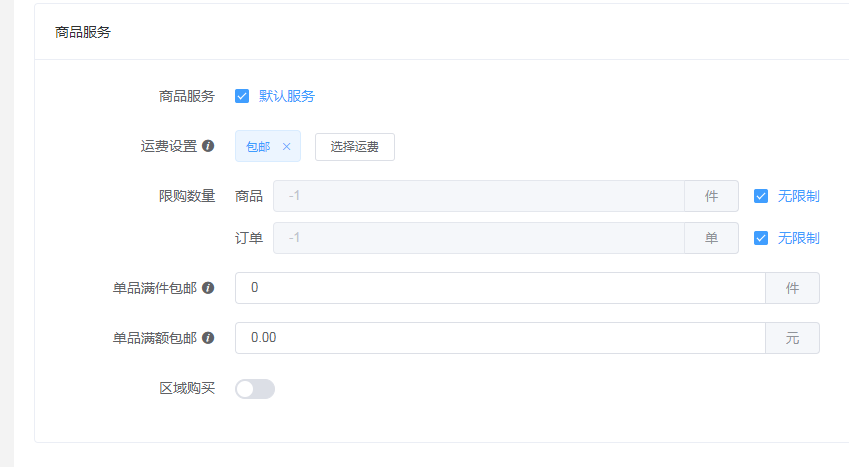Click the 选择运费 button

click(355, 147)
